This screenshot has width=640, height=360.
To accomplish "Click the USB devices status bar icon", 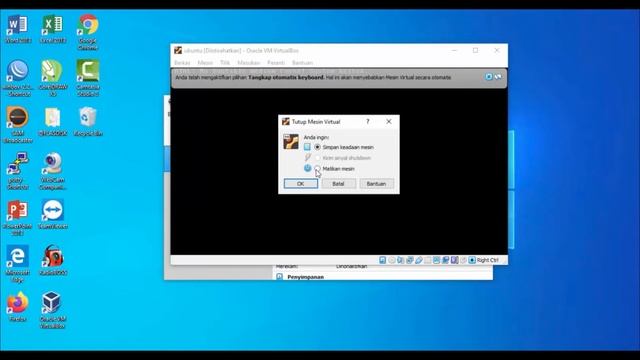I will (419, 260).
